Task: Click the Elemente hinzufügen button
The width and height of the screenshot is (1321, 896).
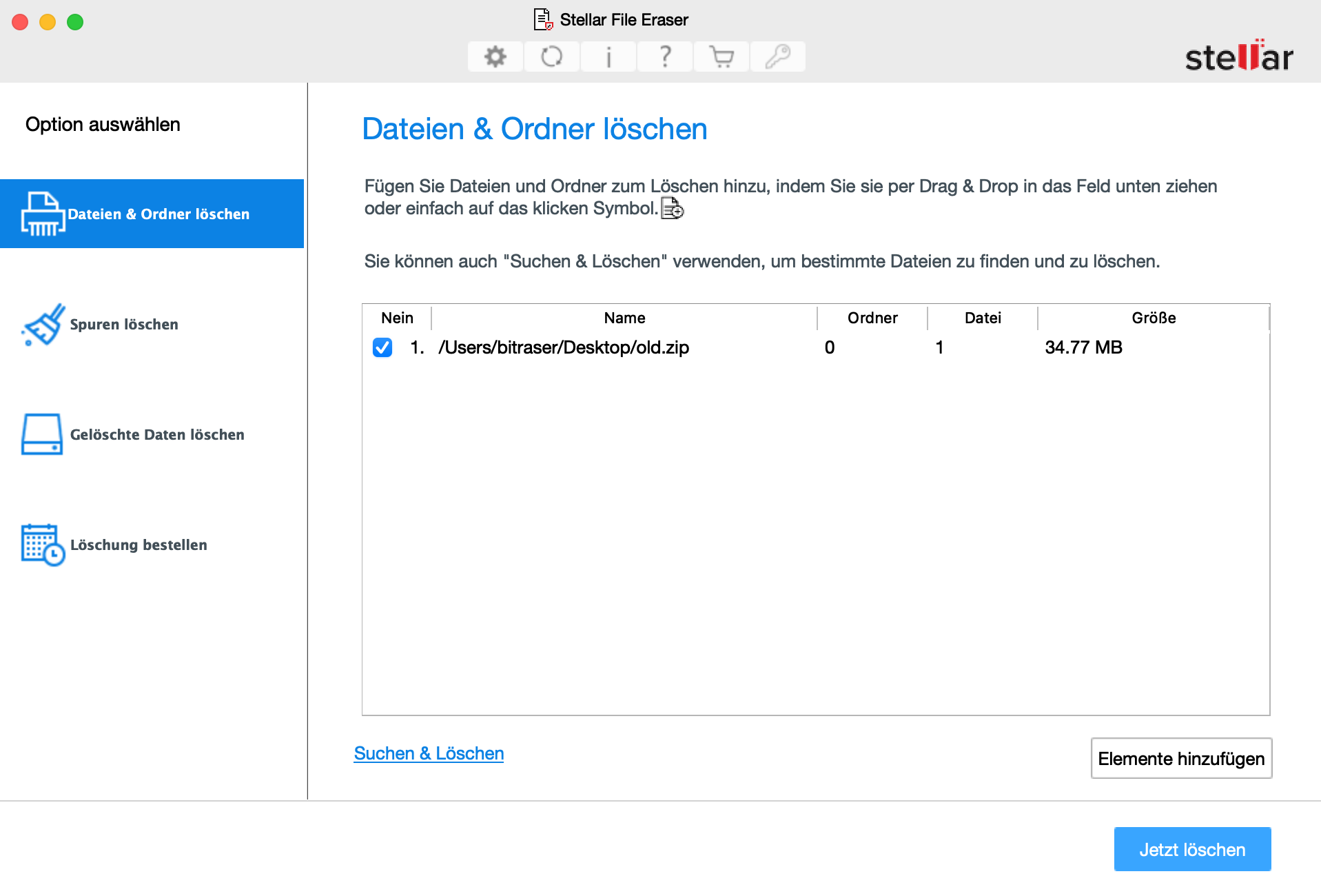Action: point(1181,758)
